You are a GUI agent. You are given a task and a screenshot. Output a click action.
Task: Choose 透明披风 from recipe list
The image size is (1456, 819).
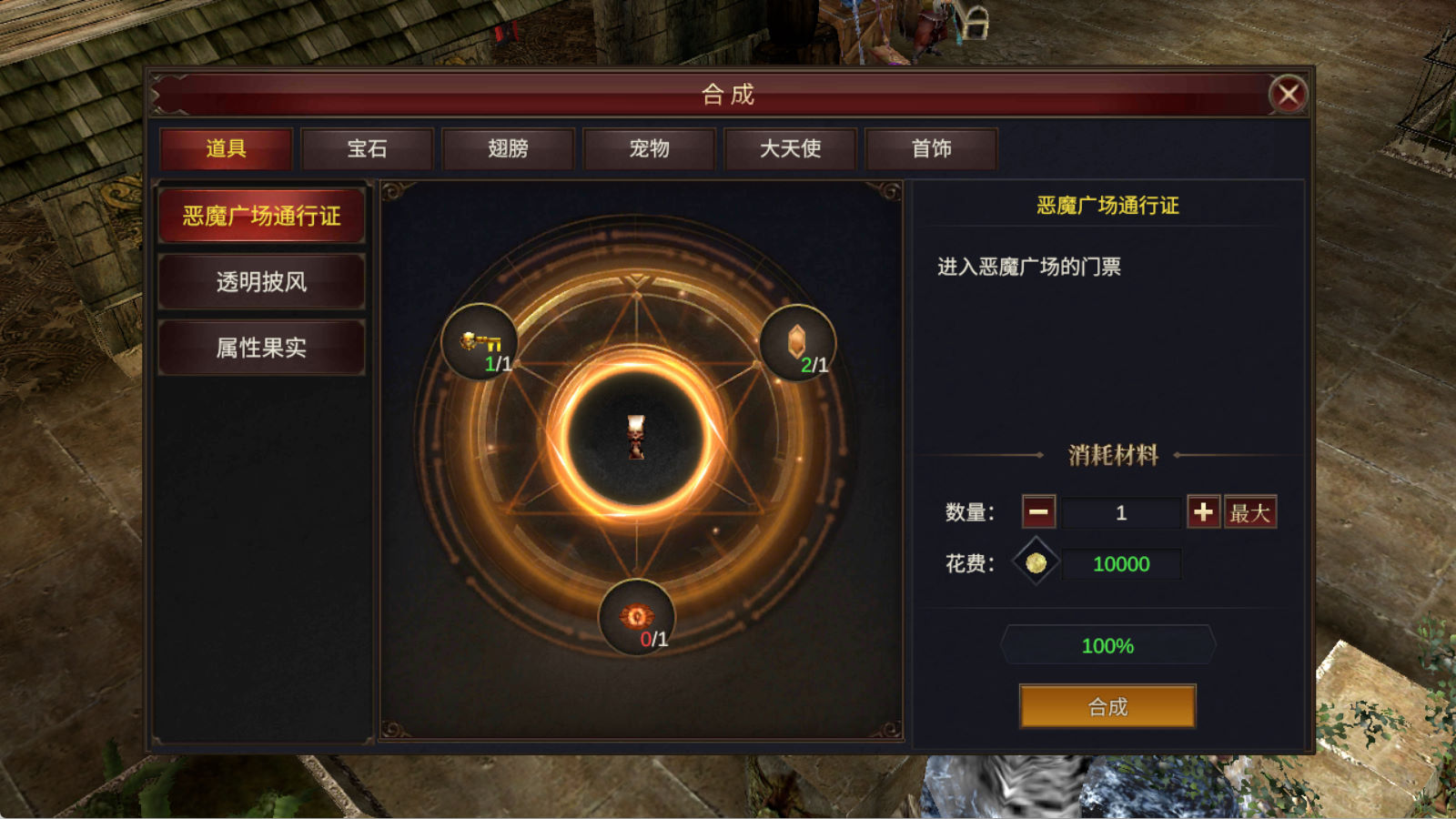coord(262,281)
